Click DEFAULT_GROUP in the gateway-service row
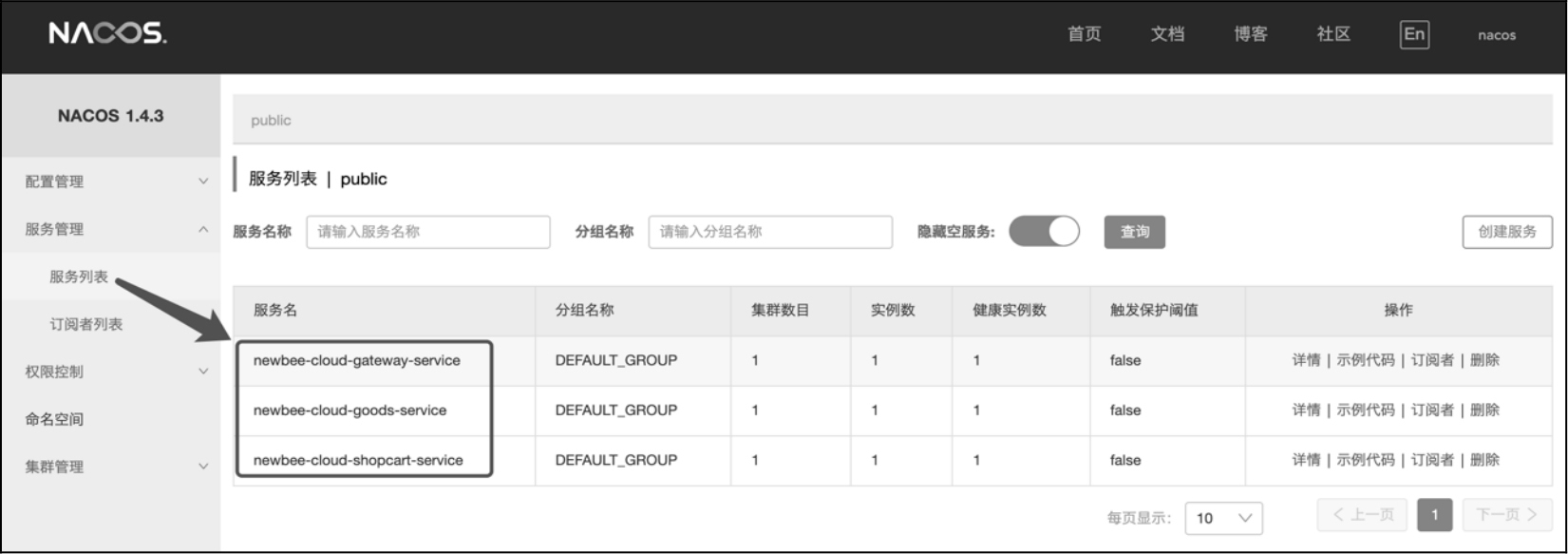The height and width of the screenshot is (554, 1568). pos(616,360)
